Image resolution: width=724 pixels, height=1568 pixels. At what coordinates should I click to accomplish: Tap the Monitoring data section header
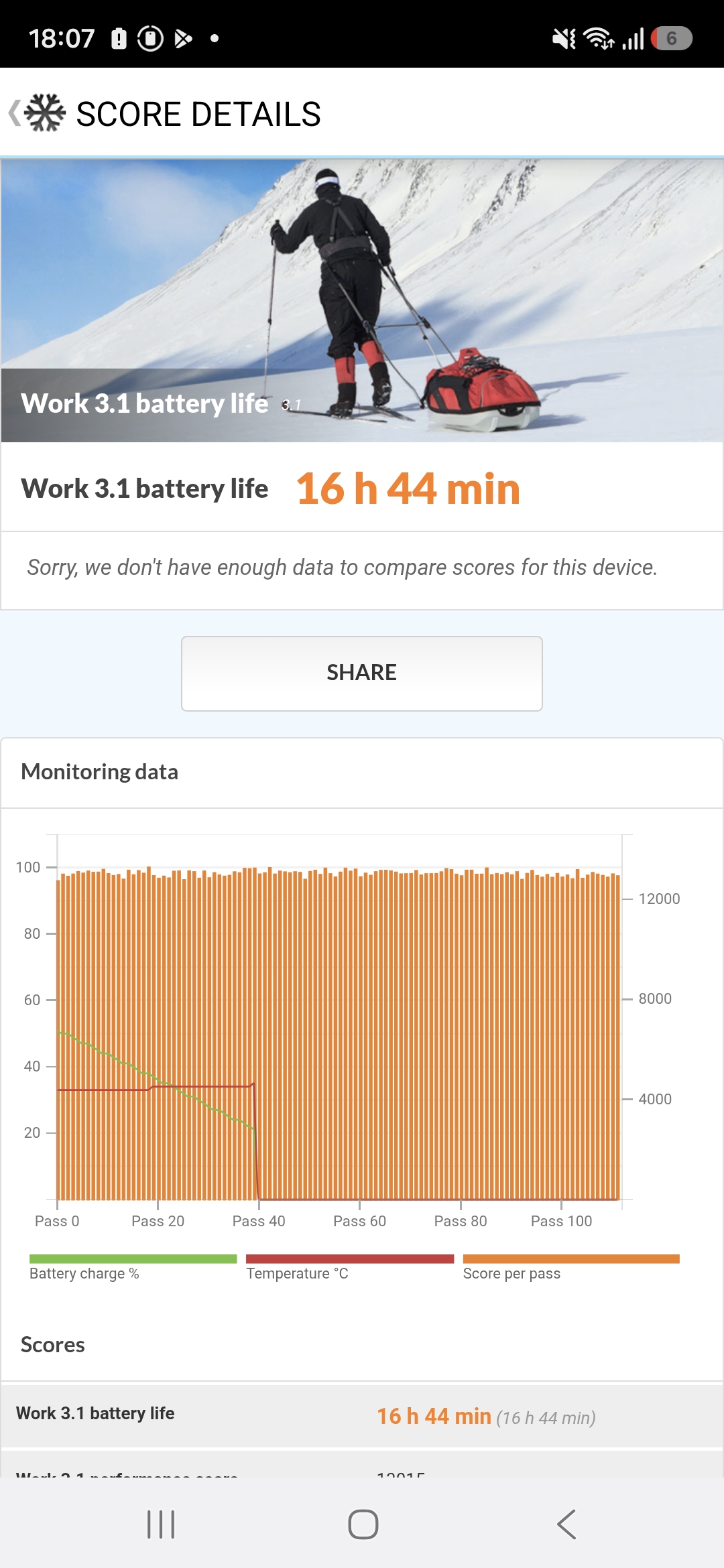tap(100, 772)
